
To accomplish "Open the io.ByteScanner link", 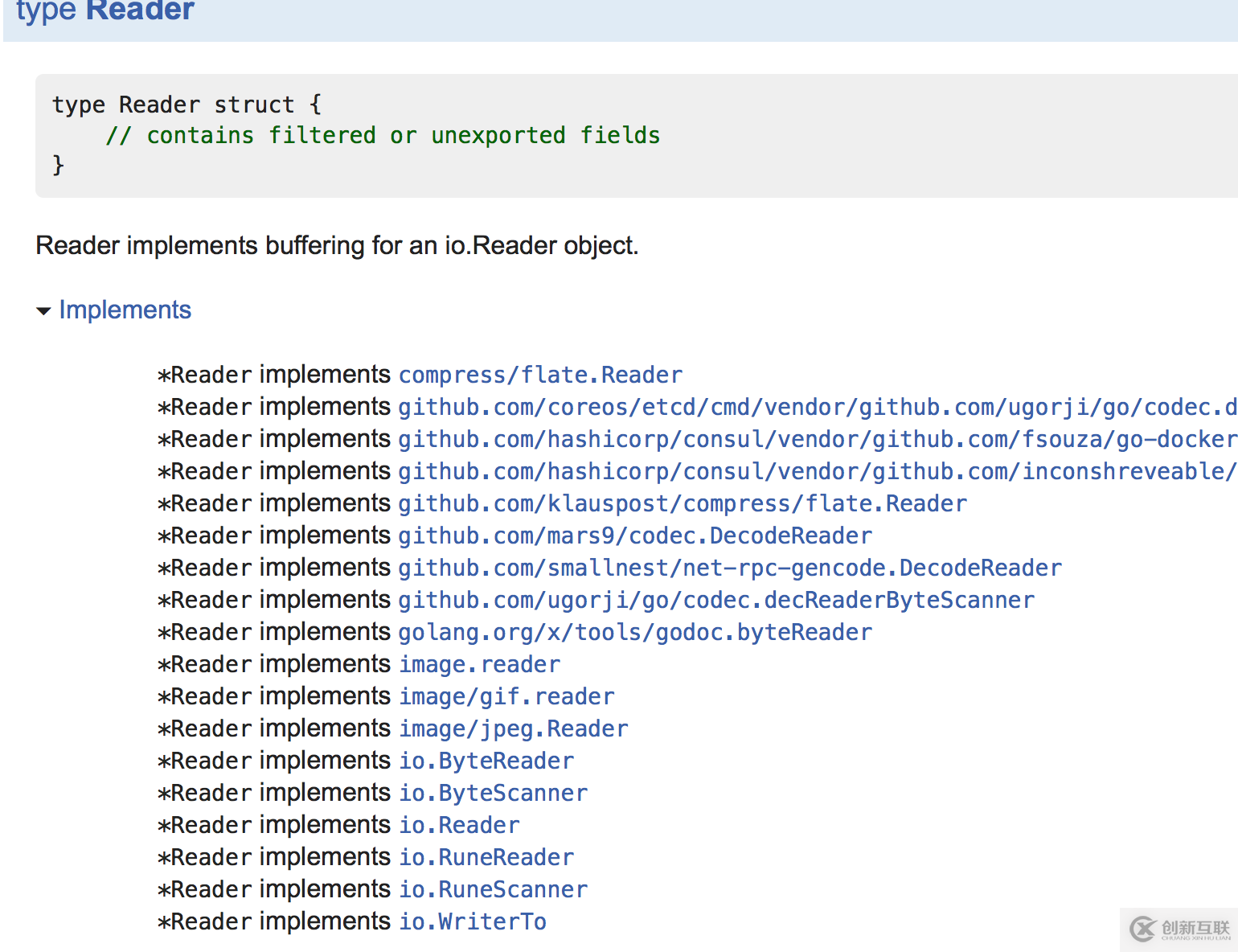I will click(x=494, y=793).
